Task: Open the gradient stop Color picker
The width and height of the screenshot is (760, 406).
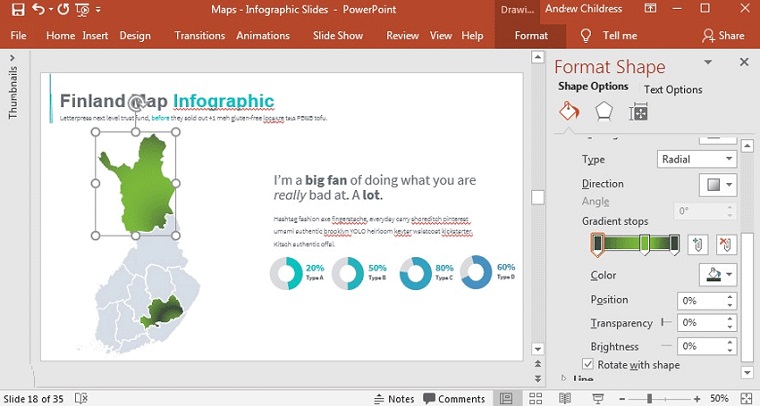Action: coord(716,275)
